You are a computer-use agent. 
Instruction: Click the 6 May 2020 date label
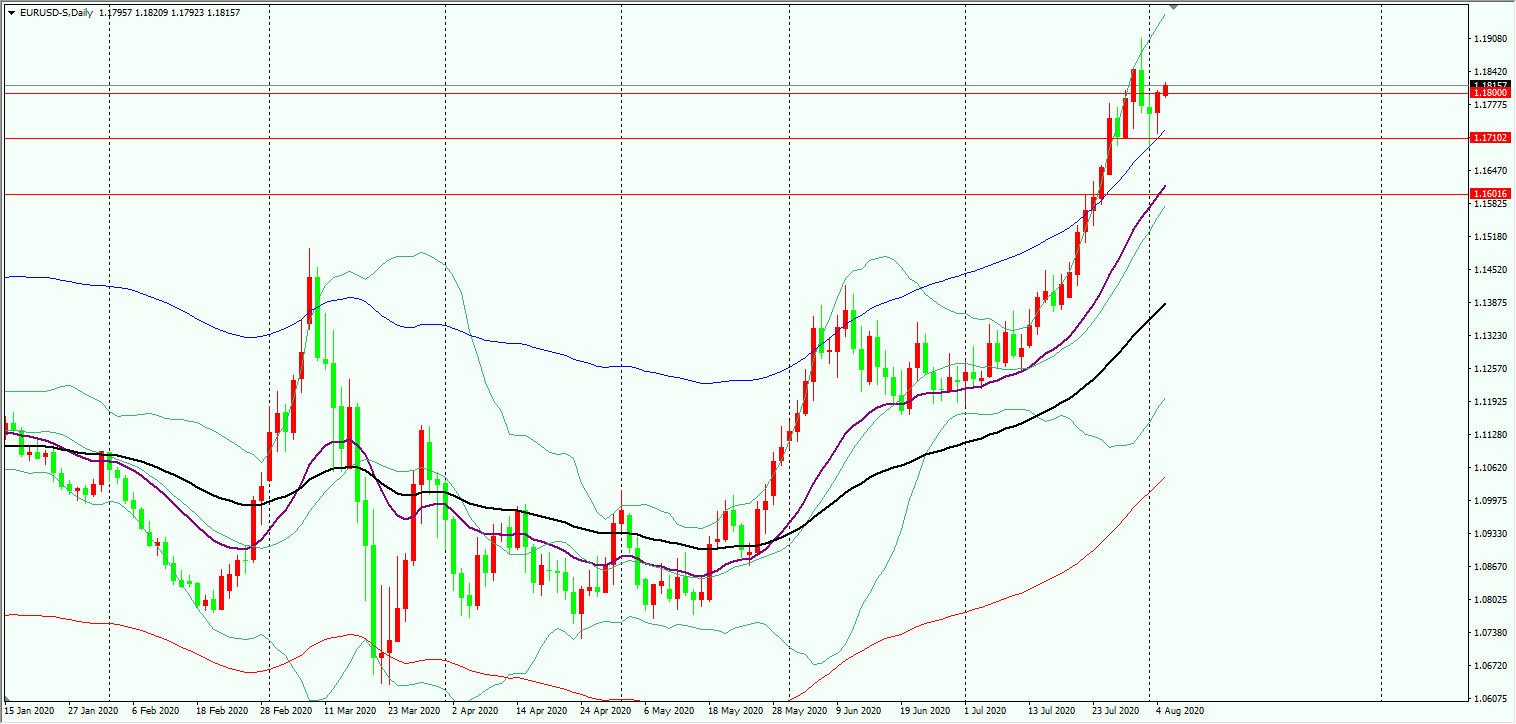coord(668,711)
